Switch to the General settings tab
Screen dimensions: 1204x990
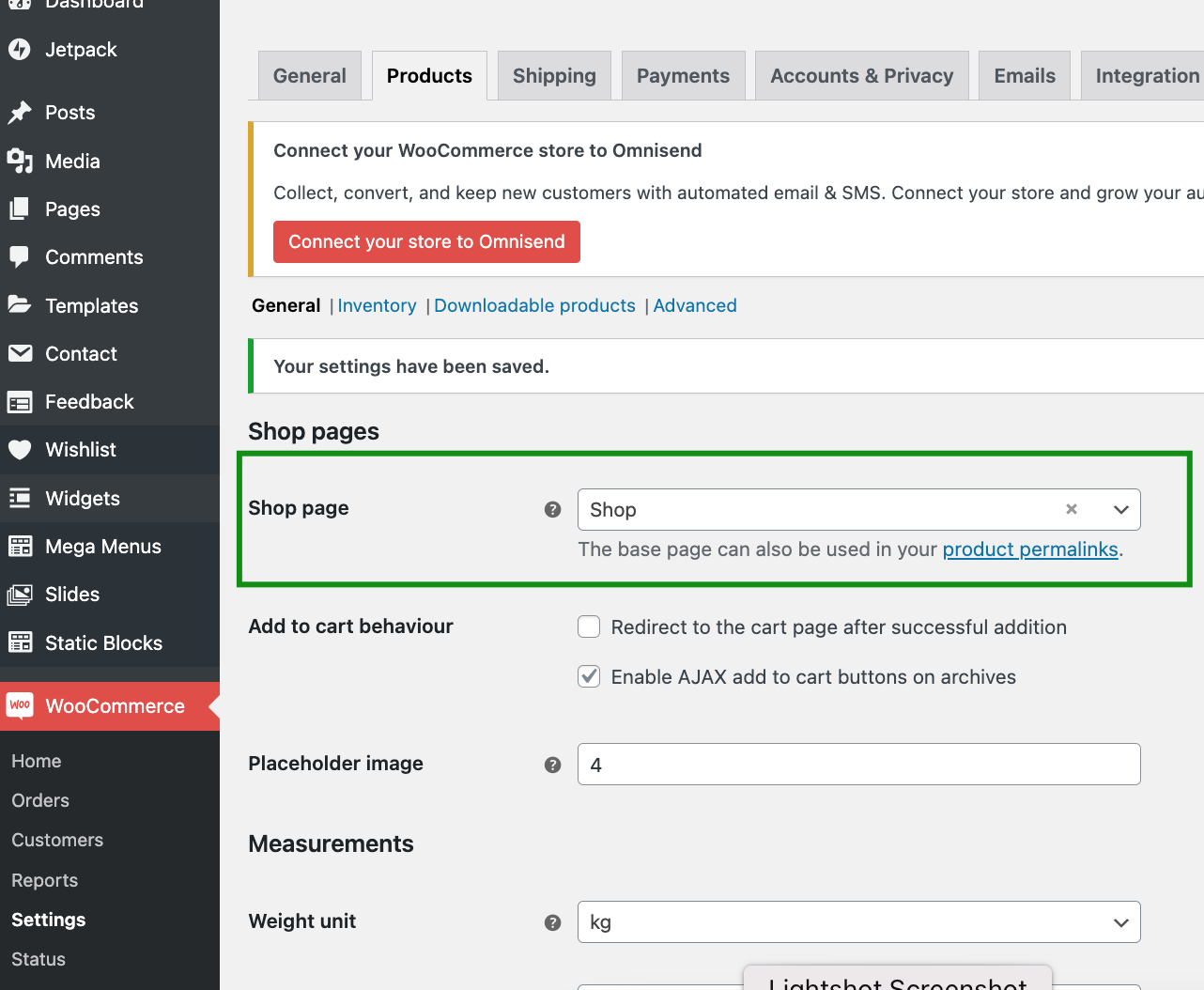pyautogui.click(x=310, y=75)
